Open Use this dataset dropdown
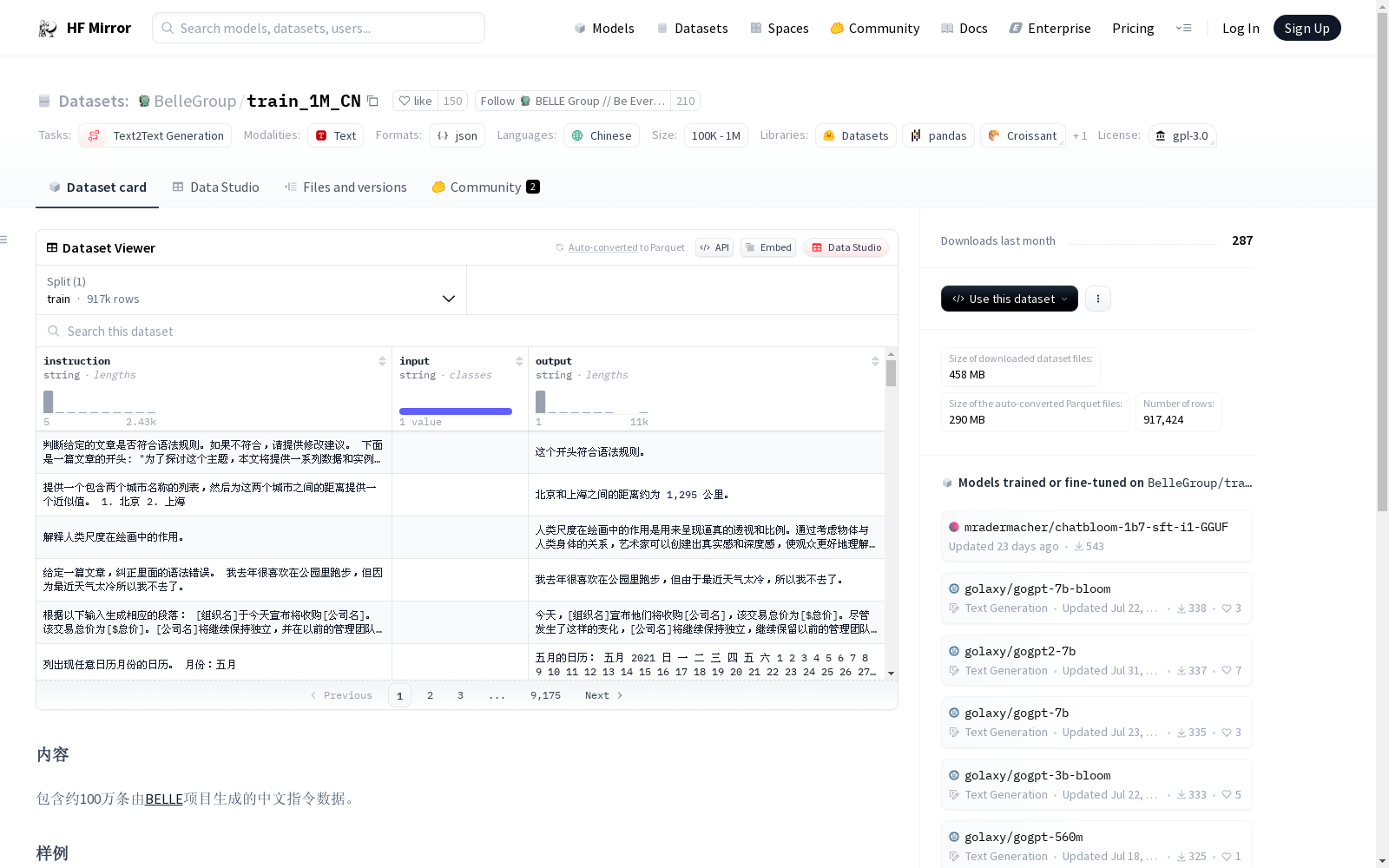The height and width of the screenshot is (868, 1389). tap(1010, 299)
